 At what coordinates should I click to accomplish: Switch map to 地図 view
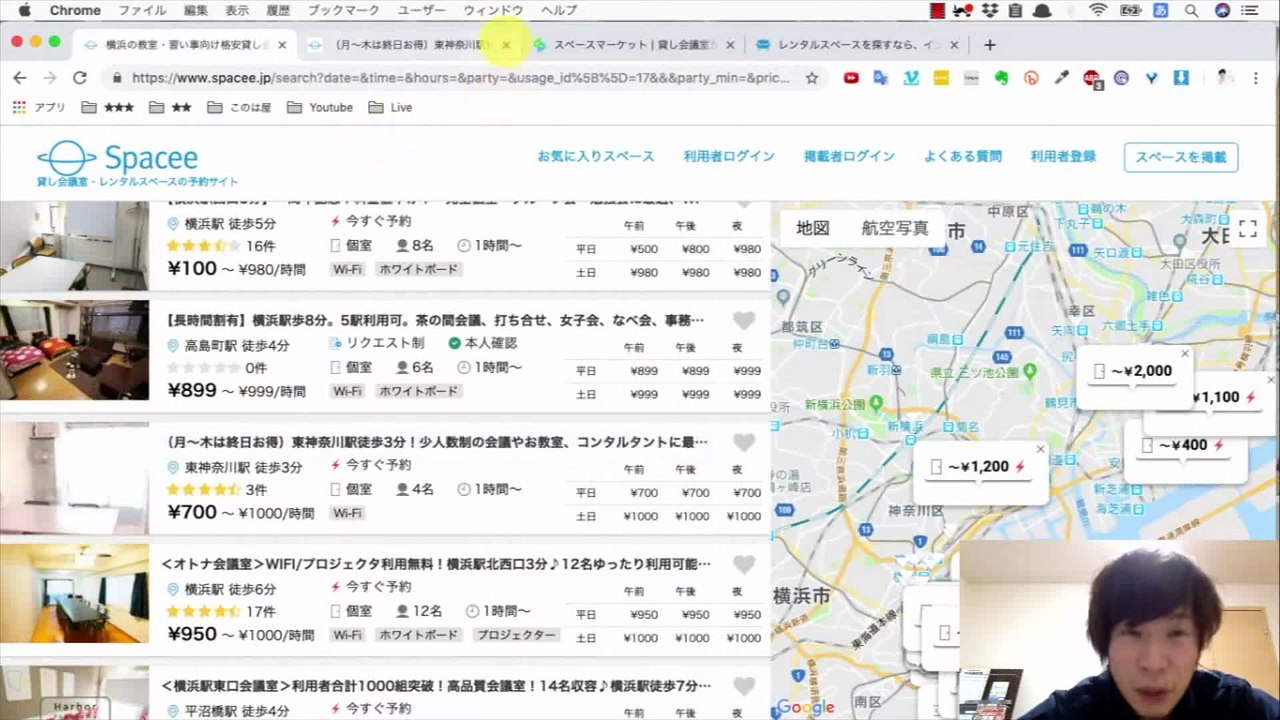(x=813, y=229)
